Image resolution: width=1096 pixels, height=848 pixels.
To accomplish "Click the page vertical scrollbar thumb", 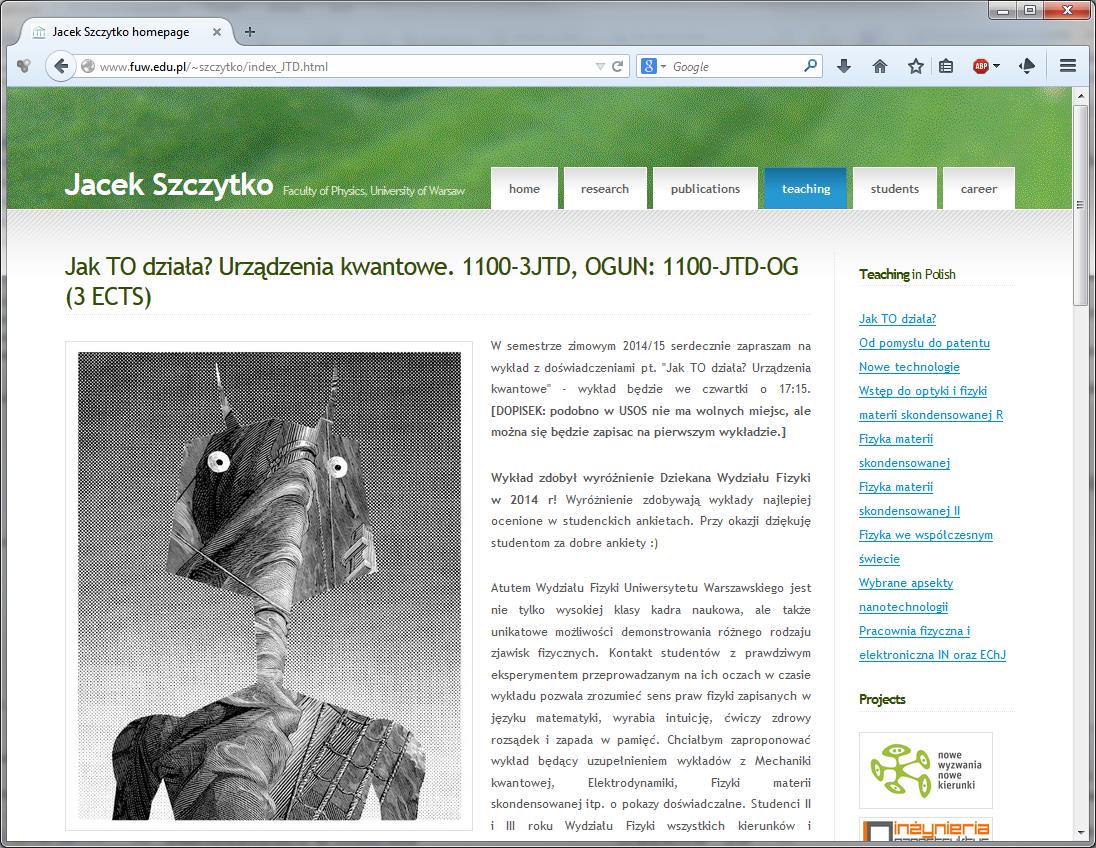I will pos(1081,205).
